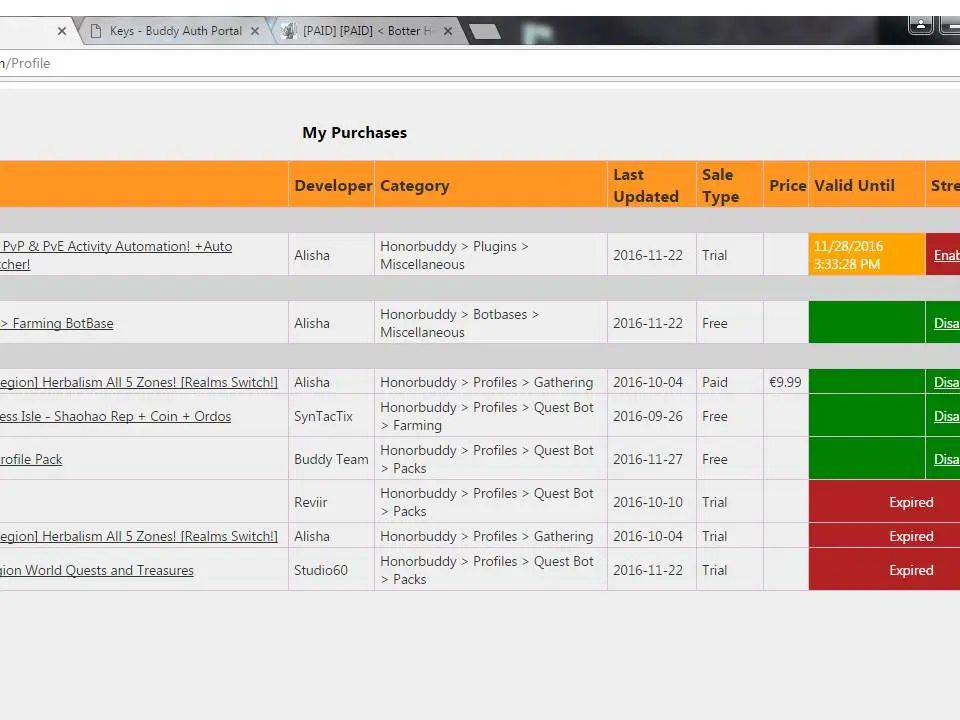960x720 pixels.
Task: Click the 2016-11-22 date in the Studio60 row
Action: [648, 570]
